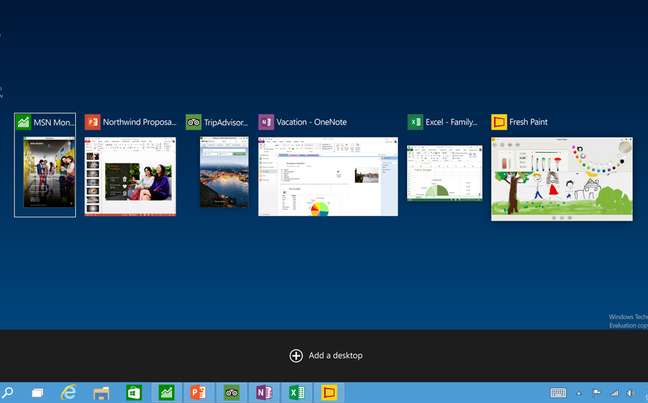The width and height of the screenshot is (648, 403).
Task: Click the 'MSN Mon...' window title
Action: (54, 122)
